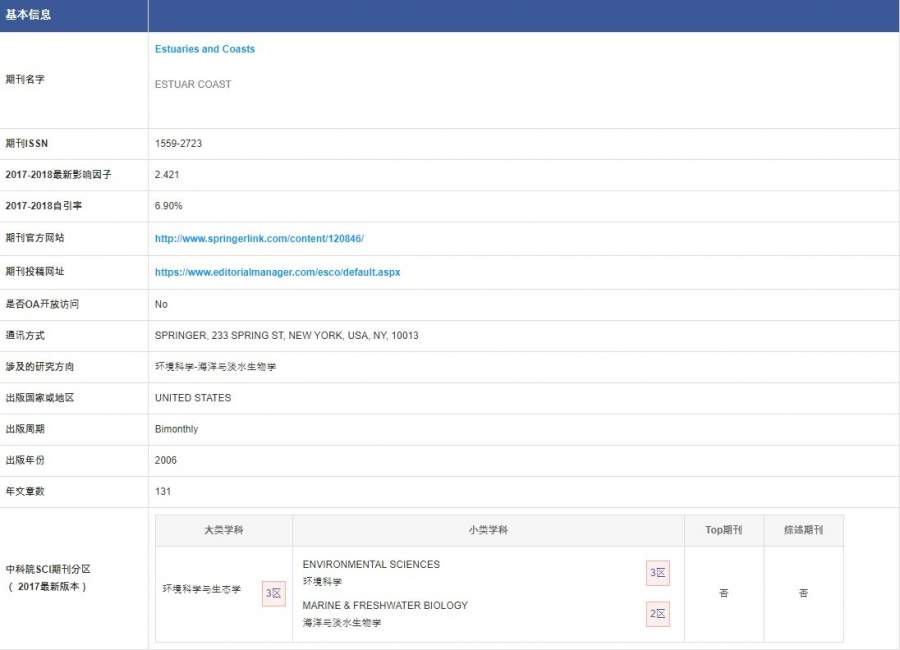Click the 3区 badge for ENVIRONMENTAL SCIENCES
This screenshot has width=900, height=650.
click(657, 573)
